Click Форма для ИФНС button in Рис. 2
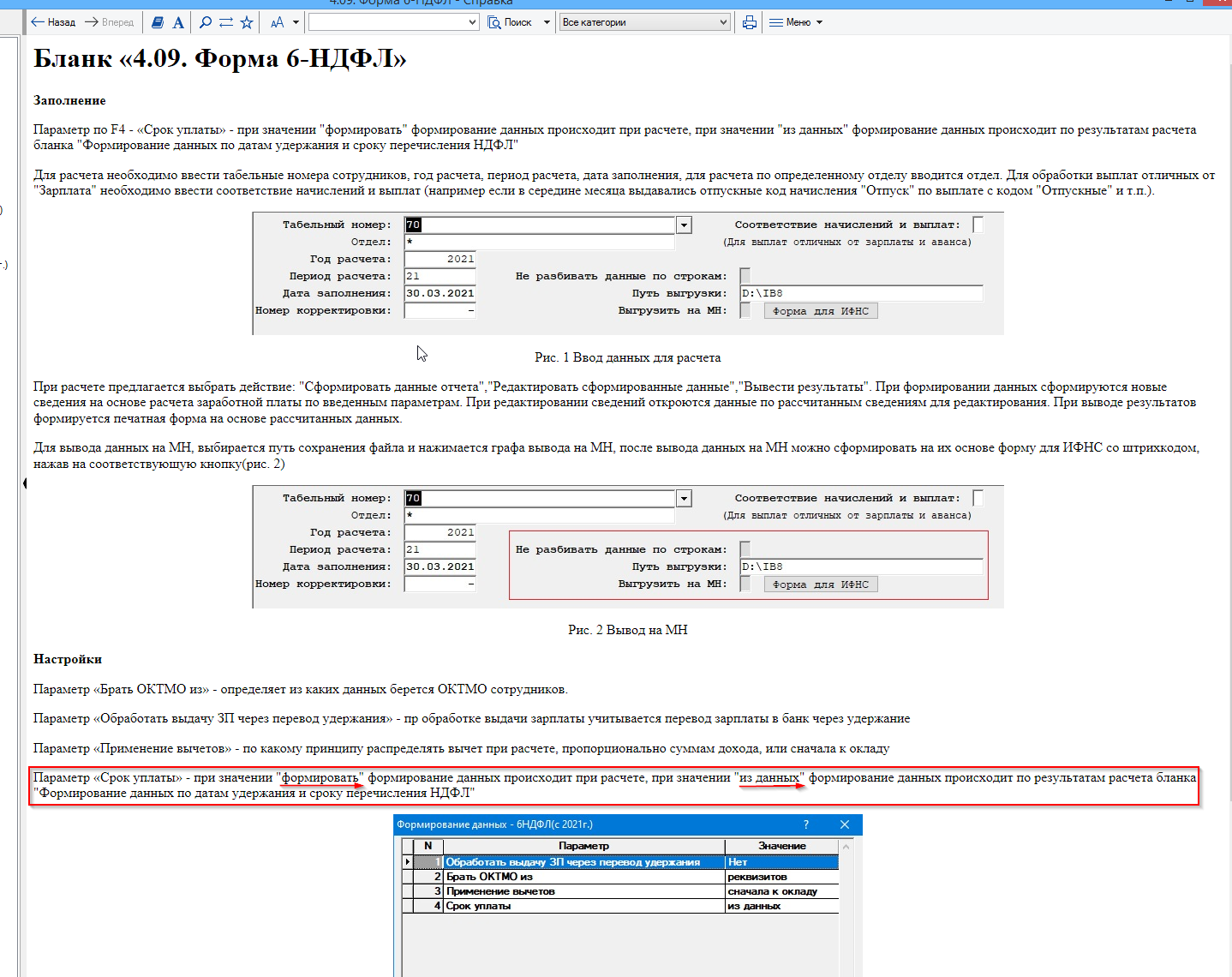 pyautogui.click(x=821, y=584)
